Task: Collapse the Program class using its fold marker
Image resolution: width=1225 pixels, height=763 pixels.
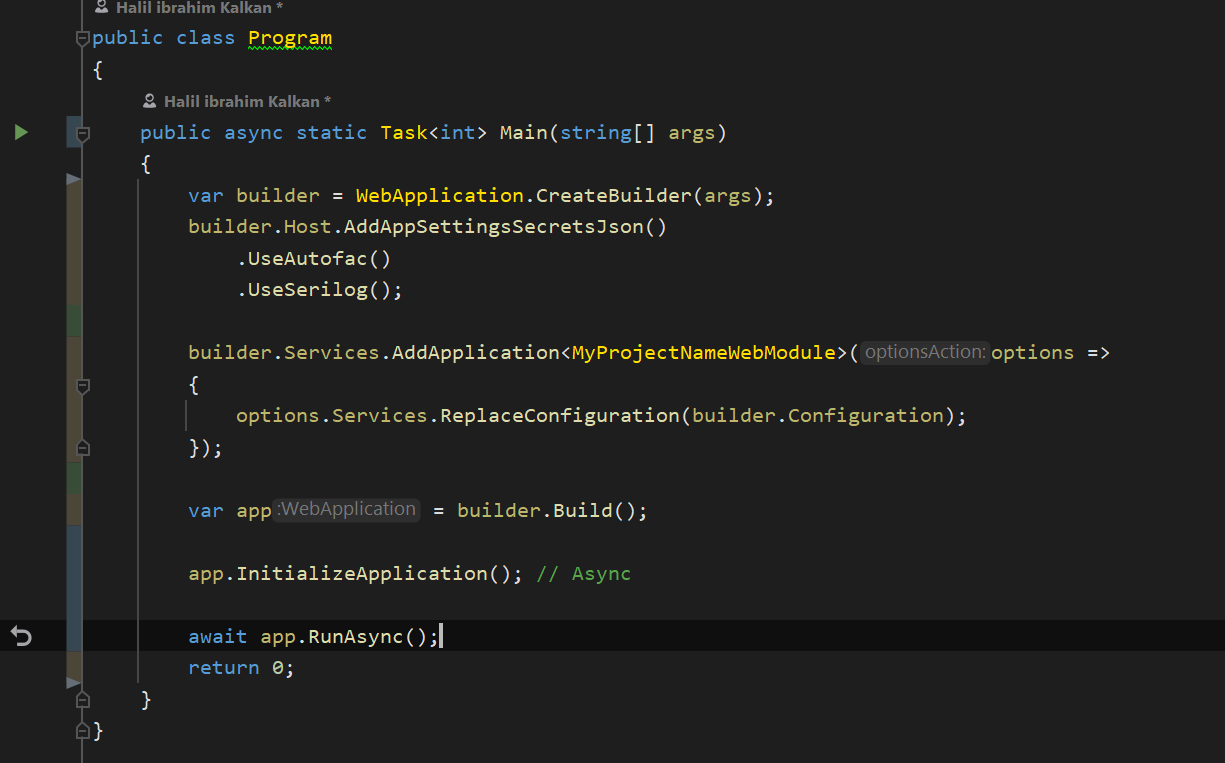Action: click(82, 37)
